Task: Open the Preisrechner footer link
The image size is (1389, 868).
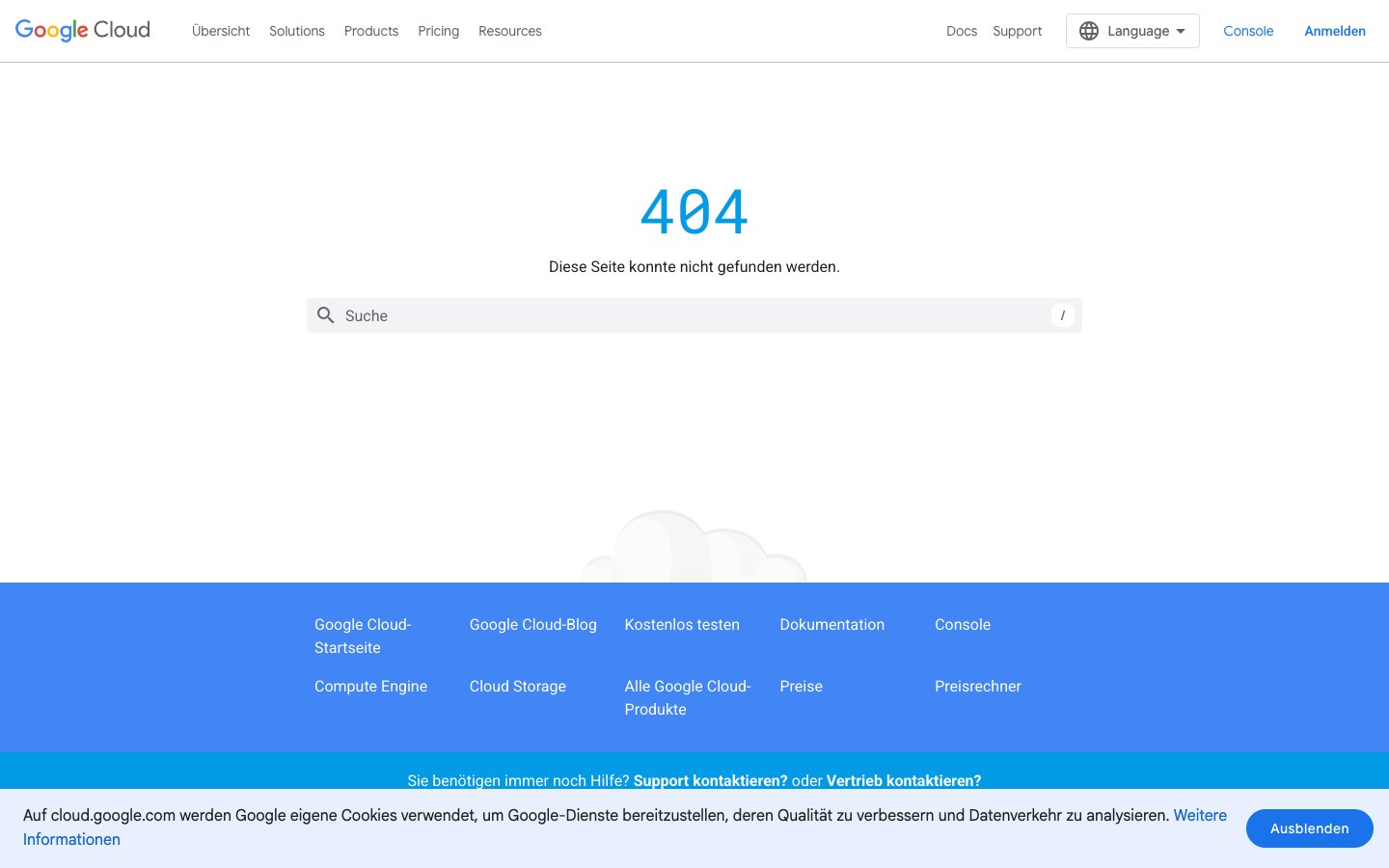Action: click(977, 686)
